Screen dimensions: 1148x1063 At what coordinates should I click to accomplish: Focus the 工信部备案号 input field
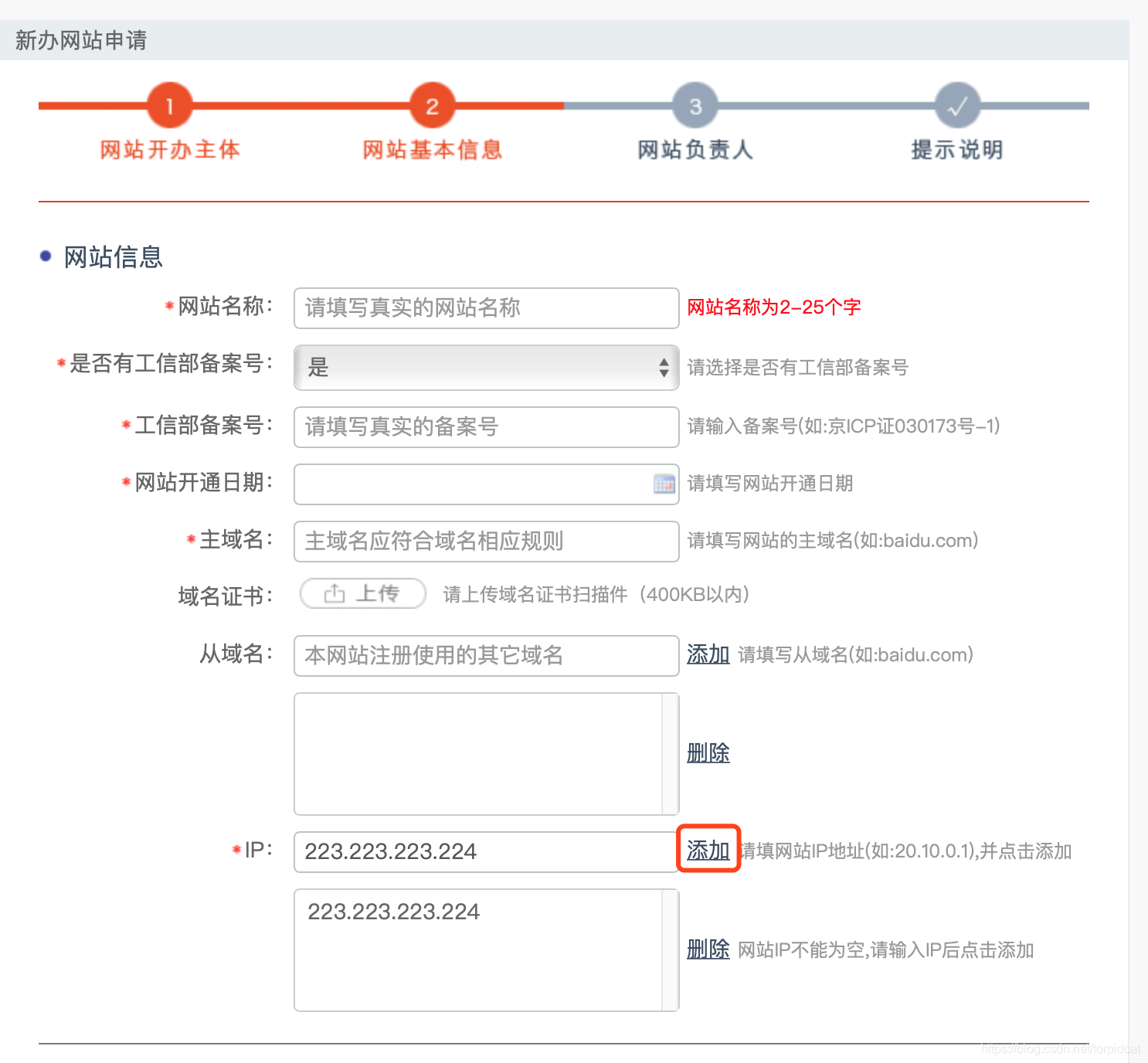[x=486, y=427]
